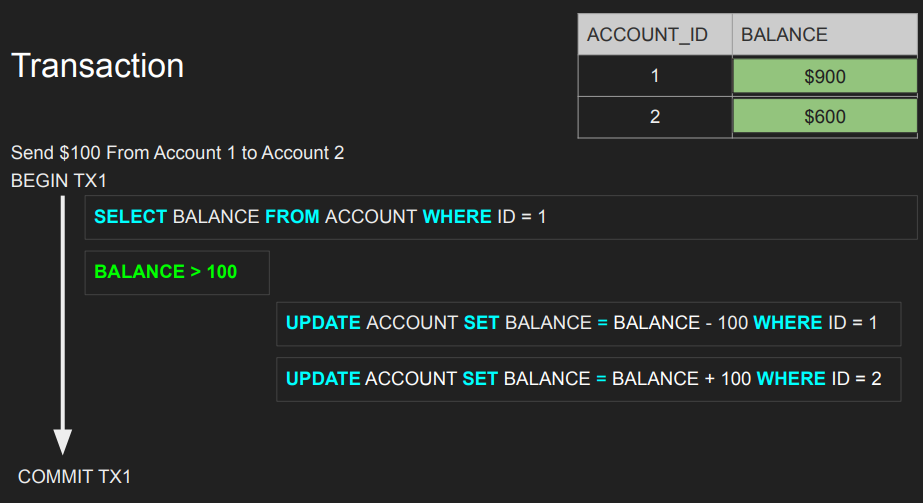Click the COMMIT TX1 label

74,477
